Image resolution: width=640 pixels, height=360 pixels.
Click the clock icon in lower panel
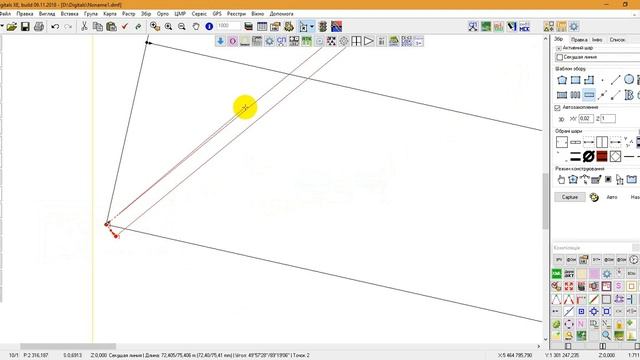633,260
